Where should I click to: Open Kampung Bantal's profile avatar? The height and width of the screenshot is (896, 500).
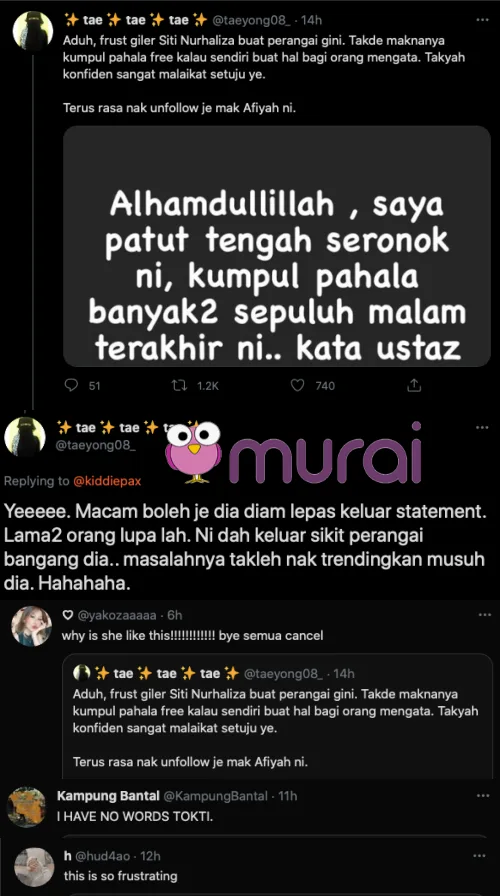click(26, 807)
